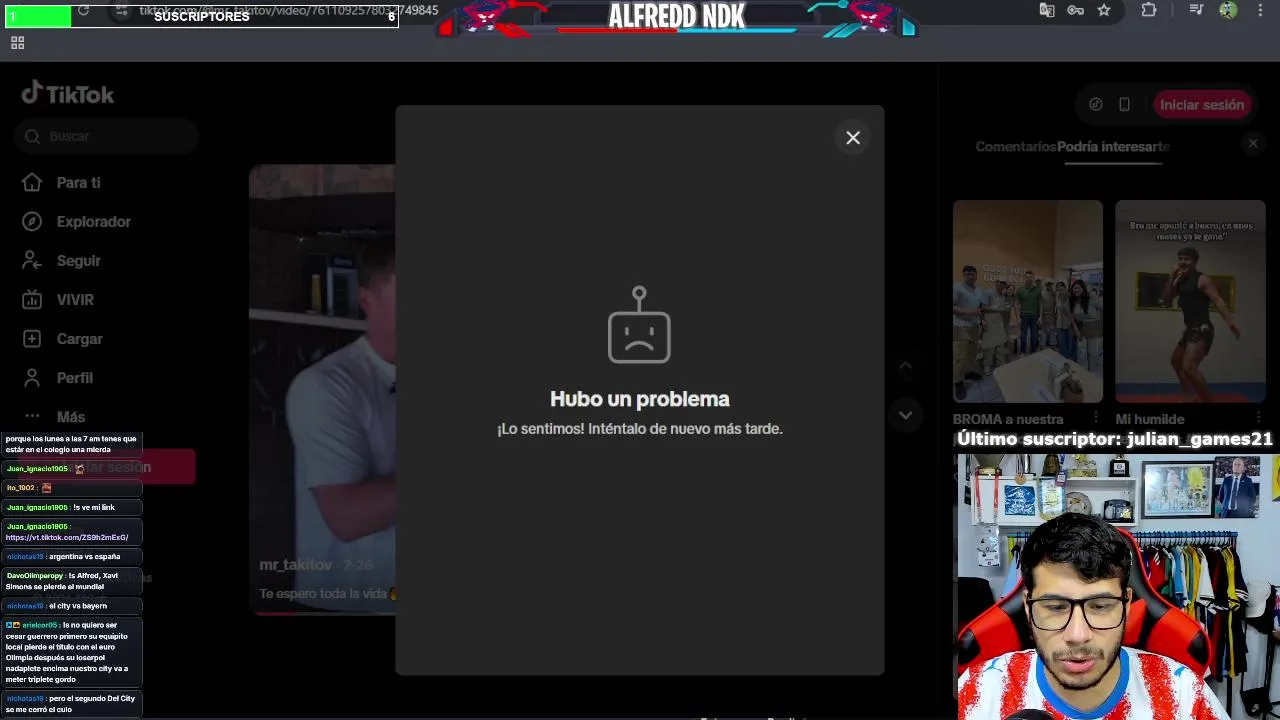Open the VIVIR live section
Screen dimensions: 1280x720
click(75, 300)
